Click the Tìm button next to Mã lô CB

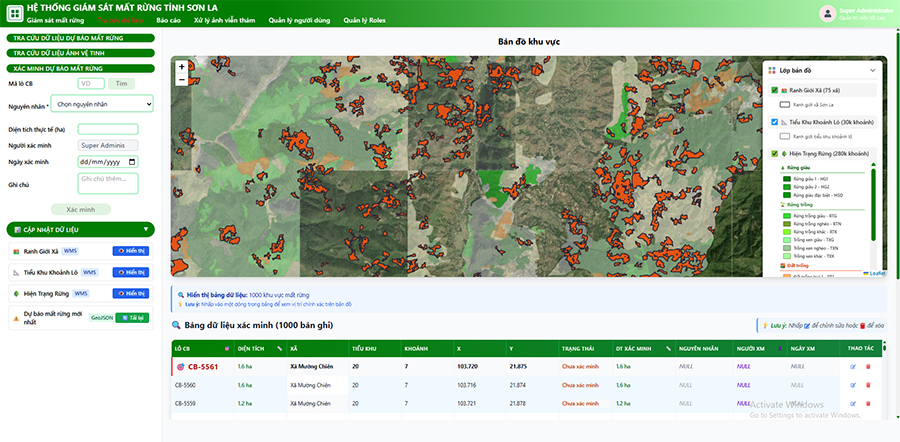(x=121, y=84)
